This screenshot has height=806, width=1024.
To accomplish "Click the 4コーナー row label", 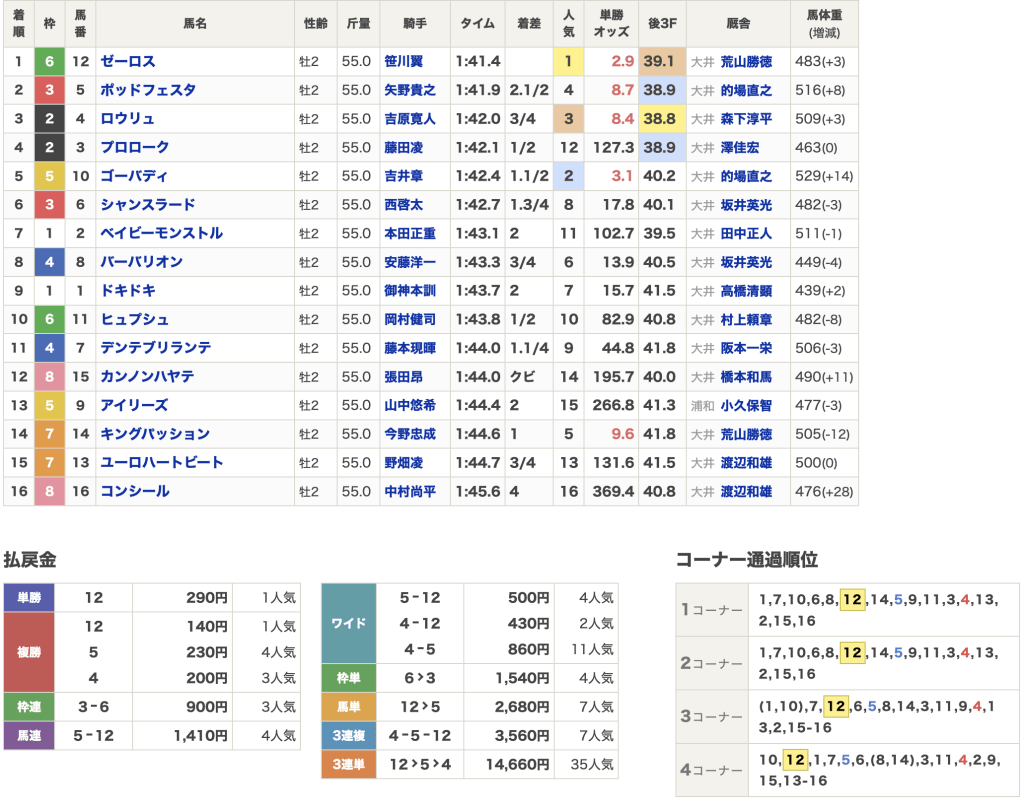I will tap(712, 770).
